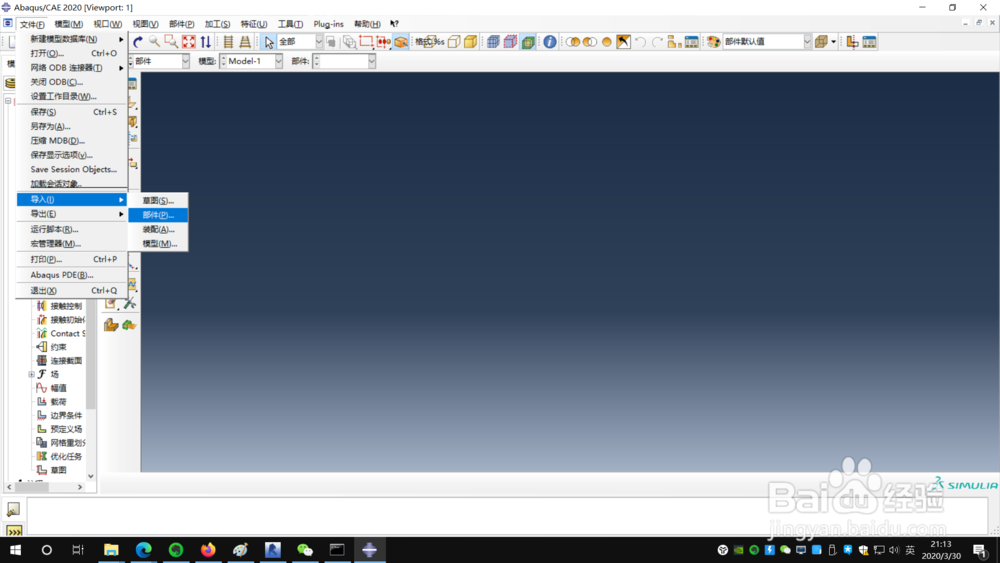The width and height of the screenshot is (1000, 563).
Task: Turn perspective on with converging-lines icon
Action: pos(245,42)
